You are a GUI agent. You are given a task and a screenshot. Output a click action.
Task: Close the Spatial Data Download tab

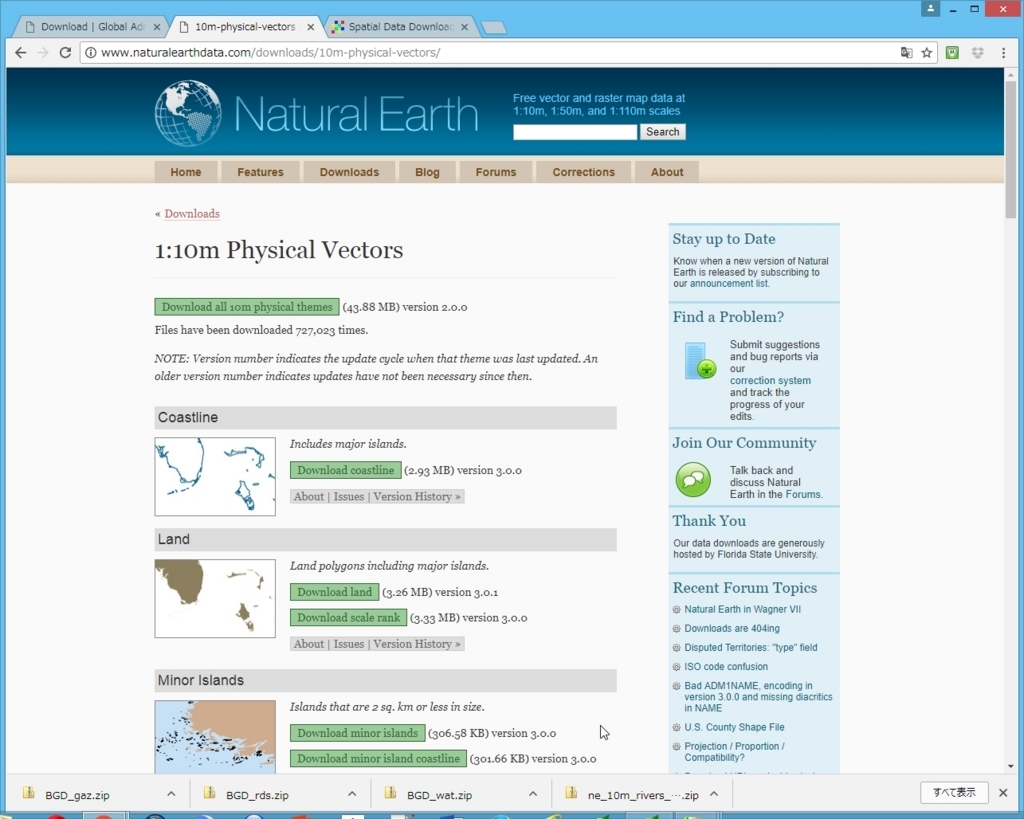pos(464,27)
